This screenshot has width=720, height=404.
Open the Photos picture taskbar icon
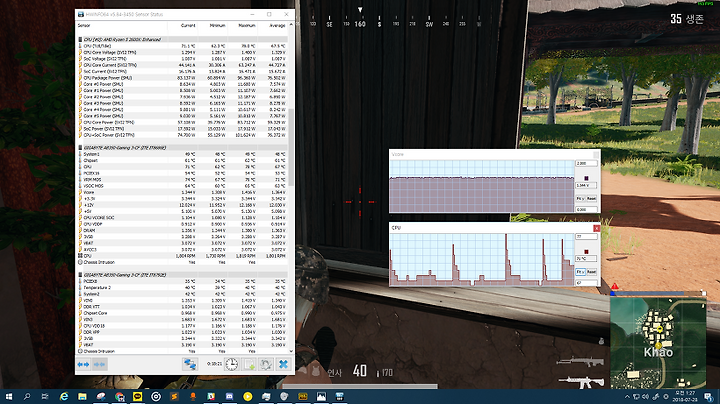click(x=321, y=397)
